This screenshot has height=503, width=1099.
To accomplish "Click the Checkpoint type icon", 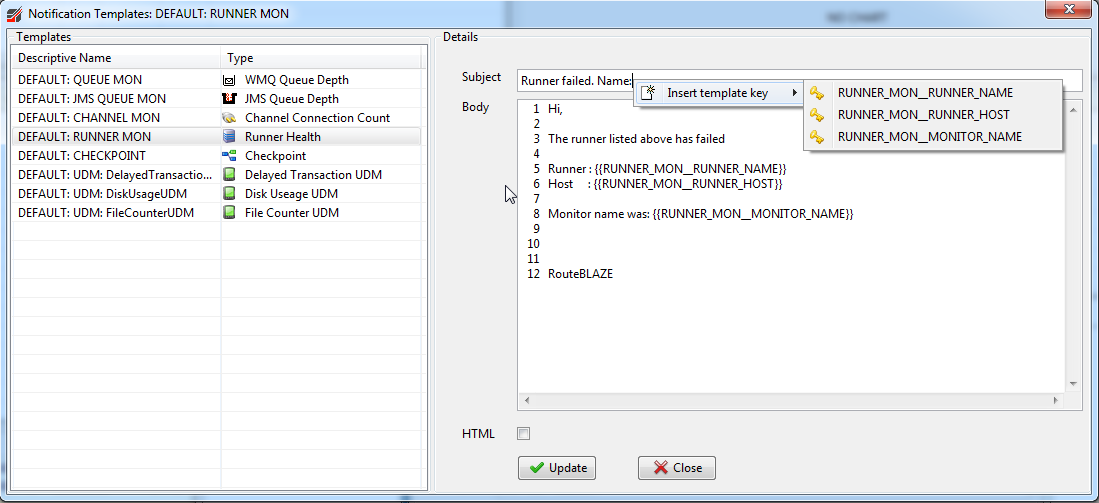I will point(229,156).
